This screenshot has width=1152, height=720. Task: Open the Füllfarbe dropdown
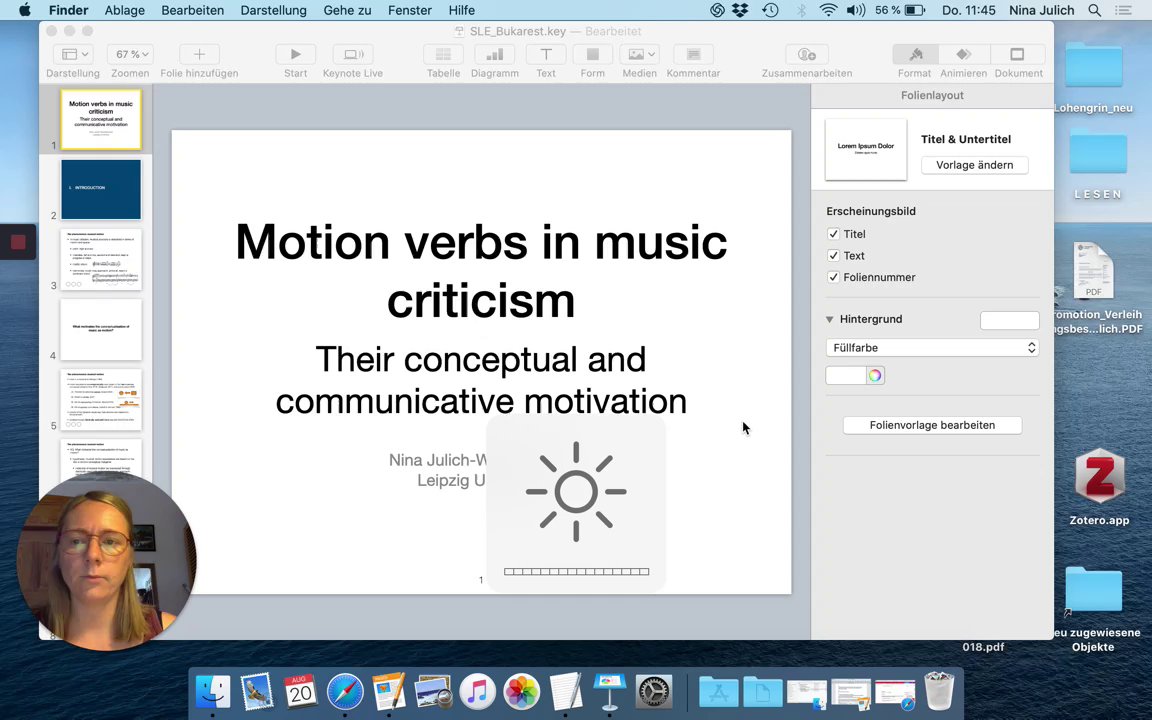click(932, 348)
